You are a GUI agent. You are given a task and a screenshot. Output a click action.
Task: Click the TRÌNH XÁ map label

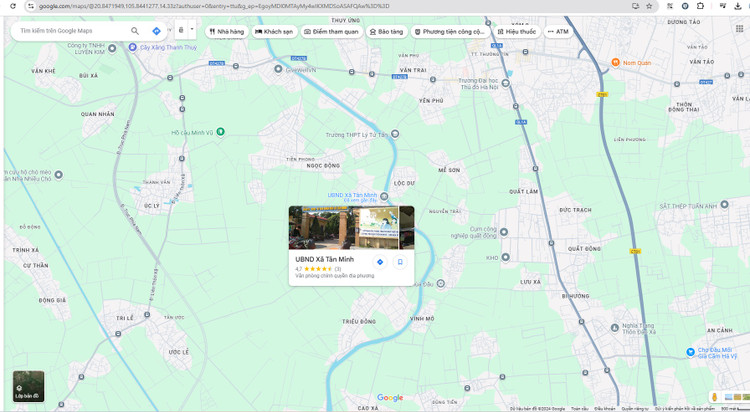(x=25, y=250)
